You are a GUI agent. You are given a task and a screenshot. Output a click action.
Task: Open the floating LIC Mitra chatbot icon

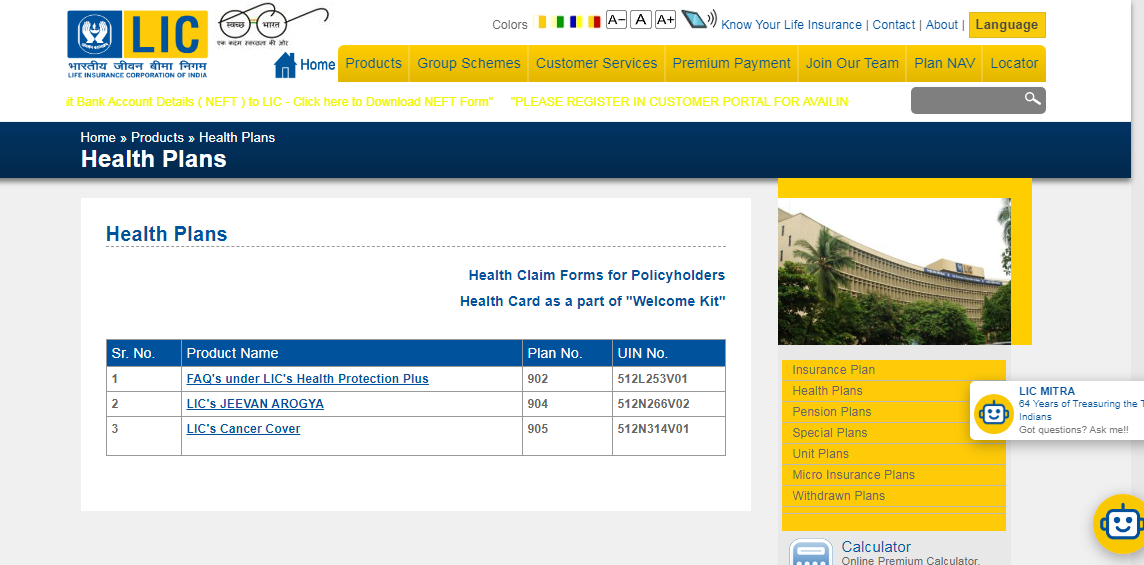1120,523
